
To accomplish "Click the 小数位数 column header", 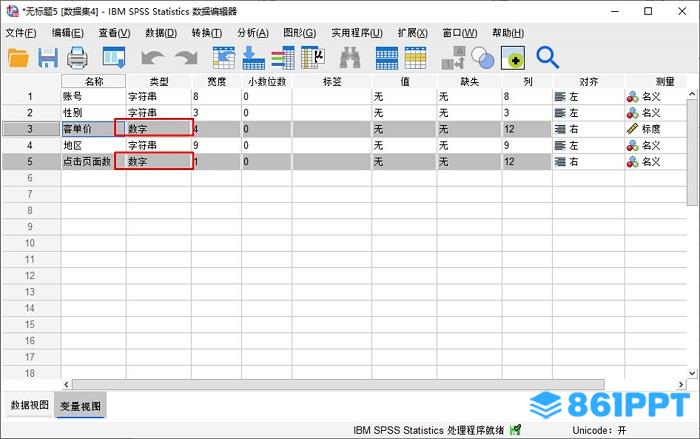I will click(x=267, y=81).
